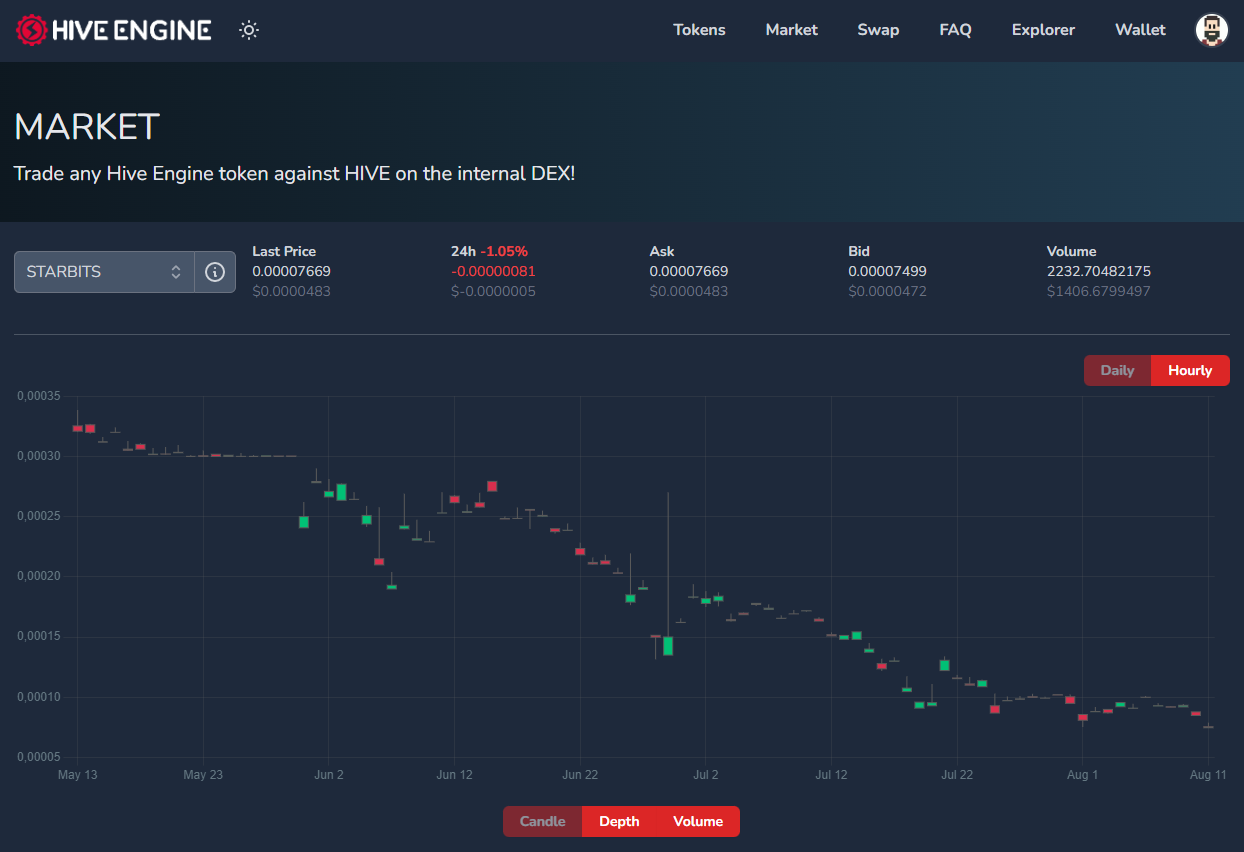The image size is (1244, 852).
Task: Click the 0.00035 y-axis label
Action: (39, 396)
